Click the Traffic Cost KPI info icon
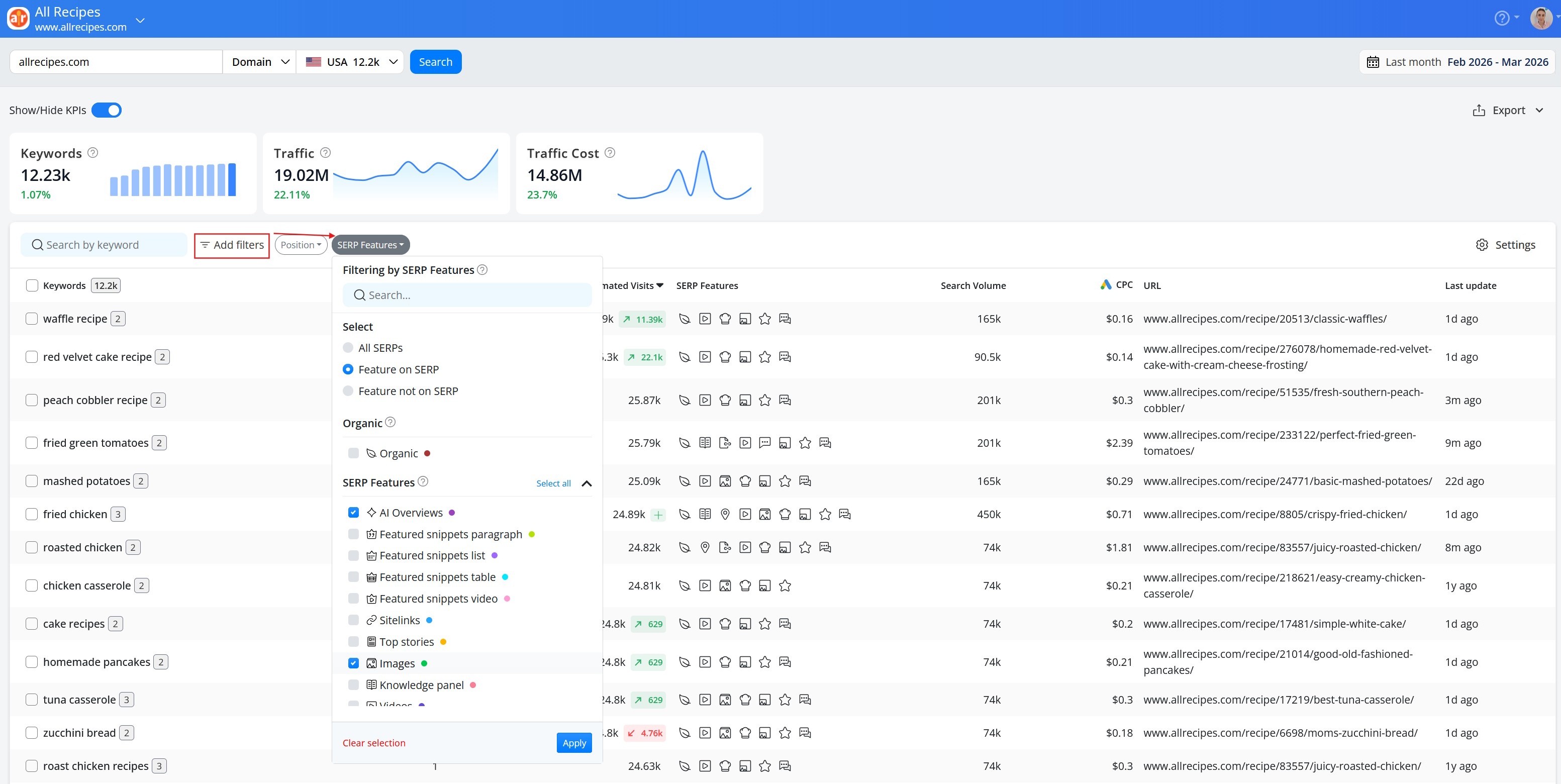 (x=610, y=153)
